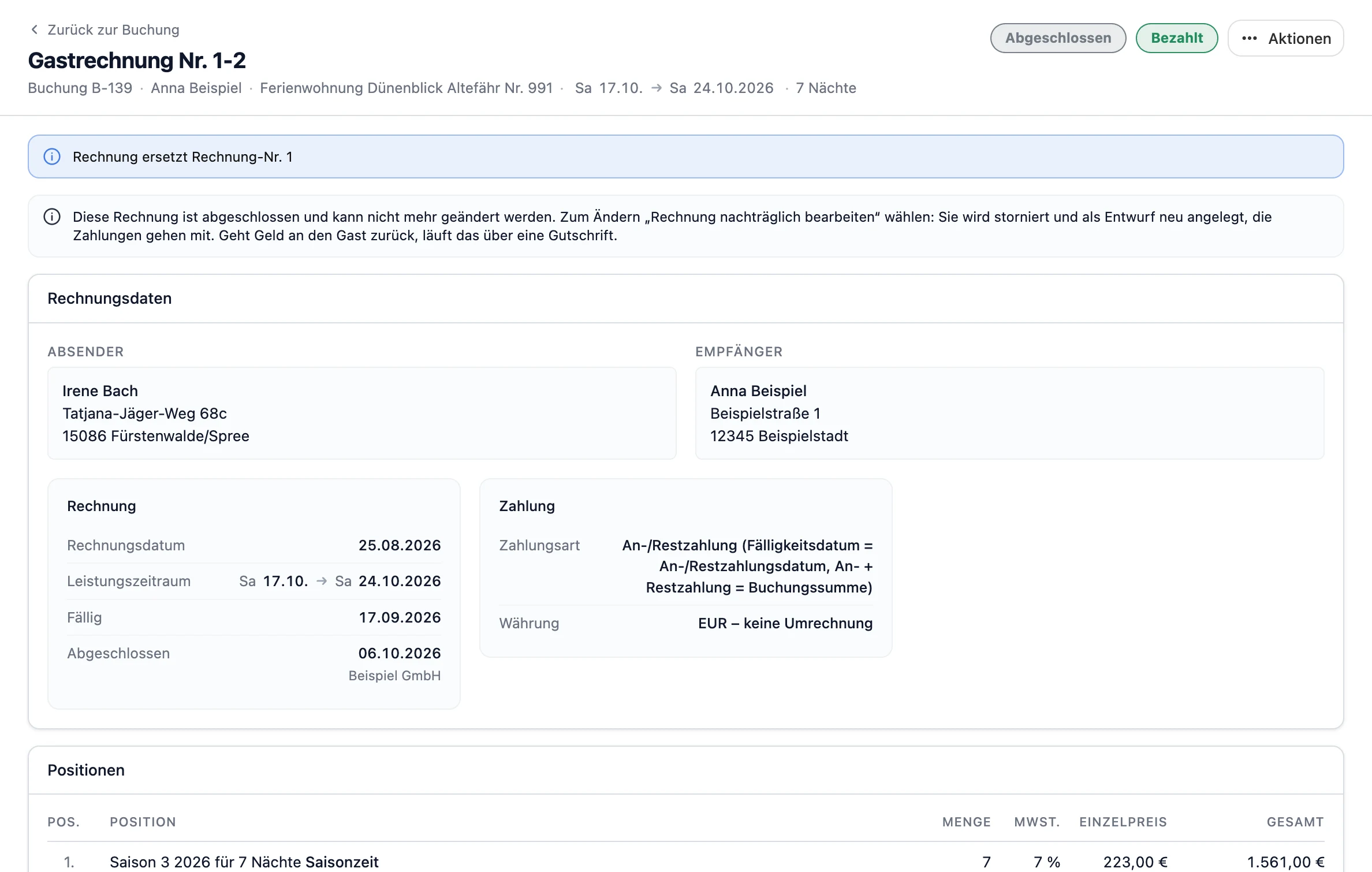Click 'Buchung B-139' in the subtitle
The height and width of the screenshot is (872, 1372).
[80, 88]
